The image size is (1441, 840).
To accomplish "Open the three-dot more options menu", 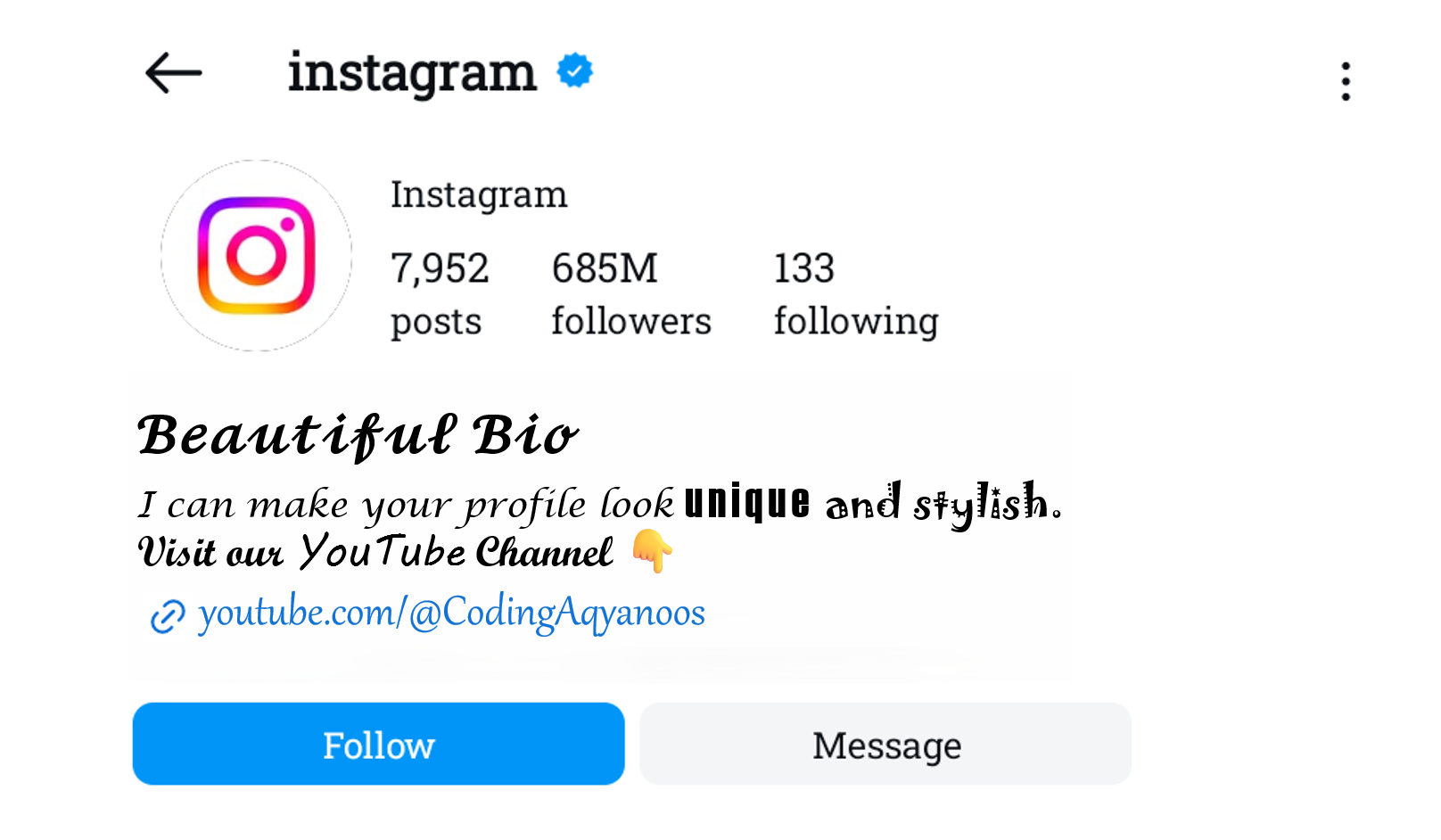I will click(1346, 82).
